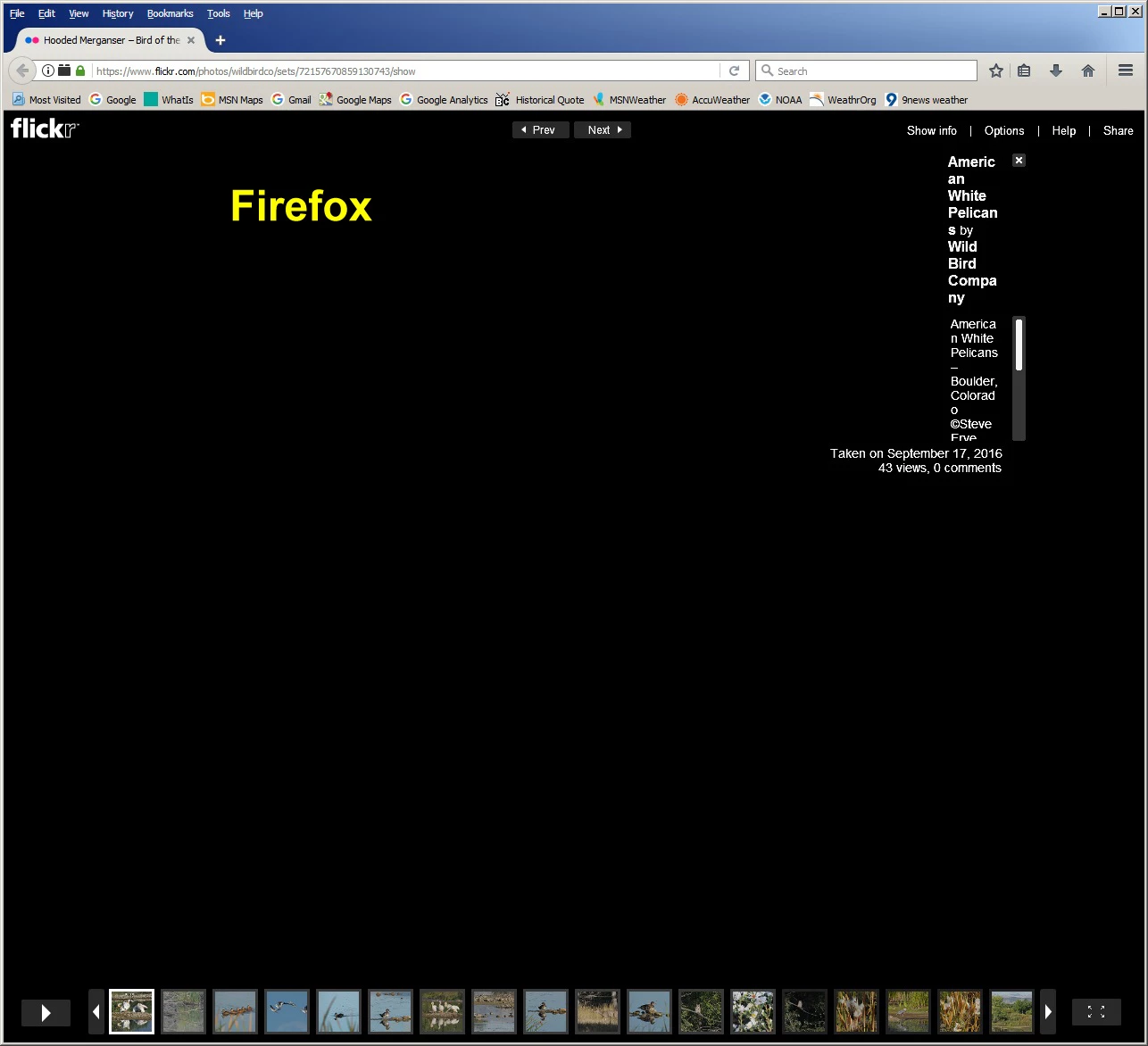Screen dimensions: 1148x1046
Task: Click the Flickr logo
Action: (45, 129)
